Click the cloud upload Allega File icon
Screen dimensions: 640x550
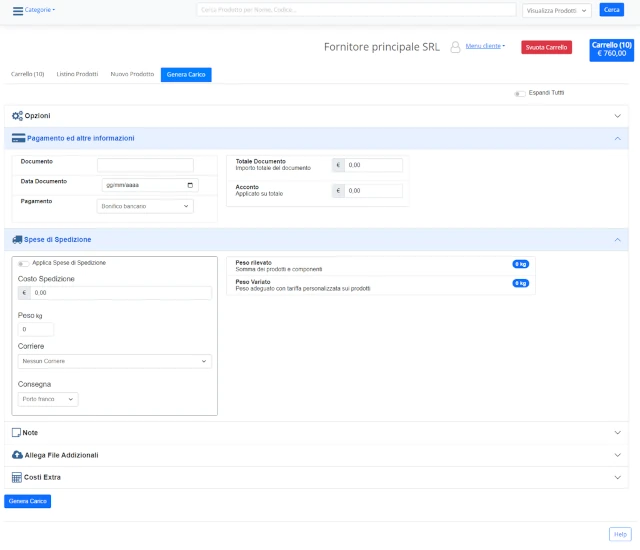coord(18,455)
